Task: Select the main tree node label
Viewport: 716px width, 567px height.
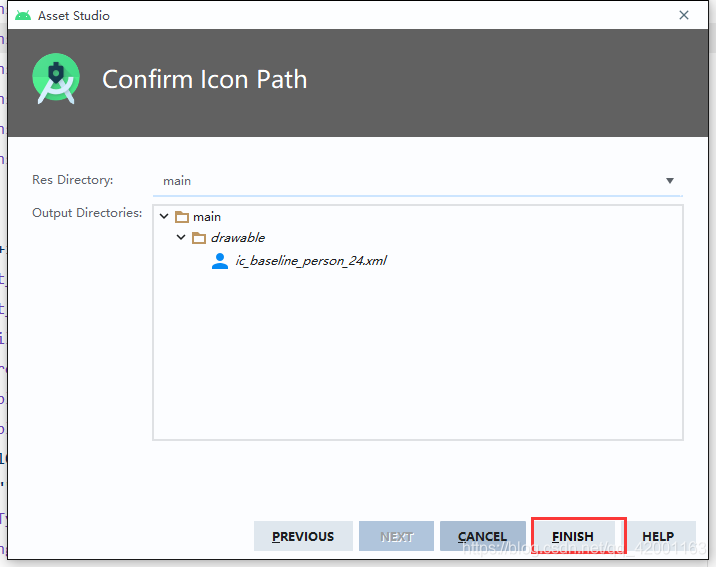Action: 207,217
